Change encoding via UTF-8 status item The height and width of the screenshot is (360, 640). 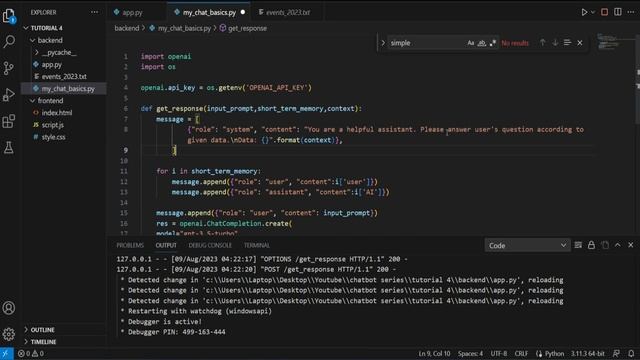click(499, 354)
